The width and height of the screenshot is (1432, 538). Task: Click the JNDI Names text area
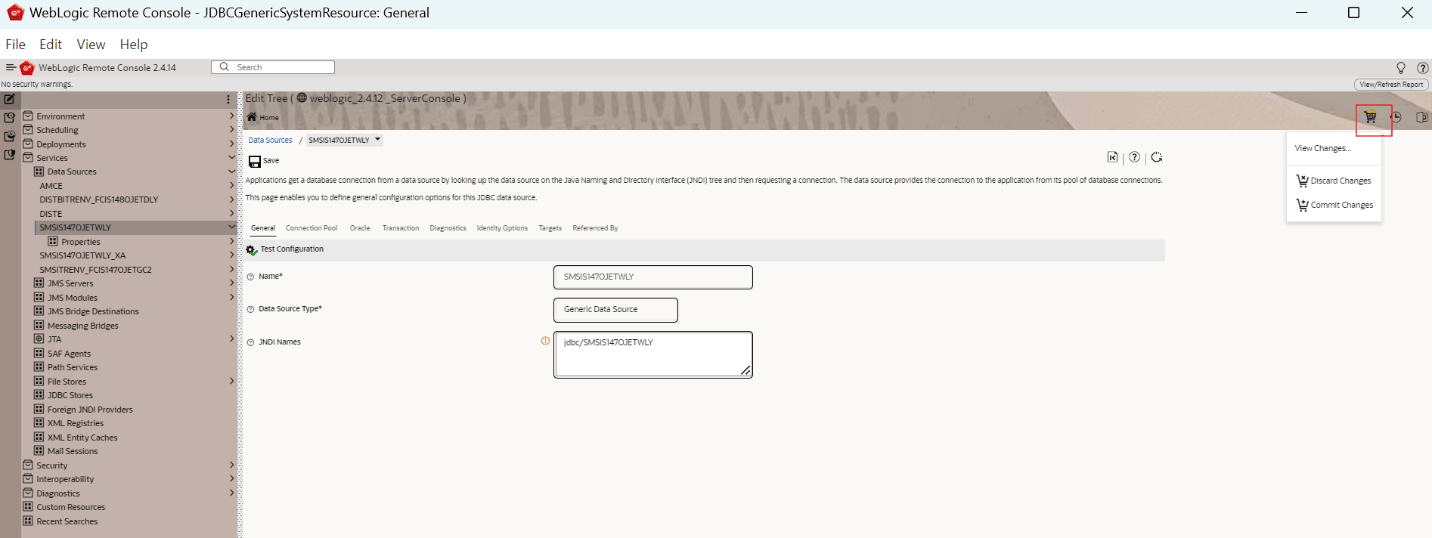coord(652,355)
